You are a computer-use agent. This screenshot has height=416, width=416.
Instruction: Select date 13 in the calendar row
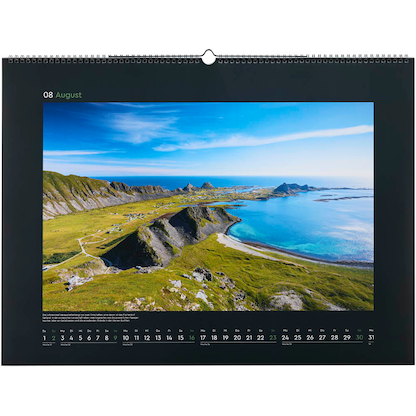tap(158, 338)
